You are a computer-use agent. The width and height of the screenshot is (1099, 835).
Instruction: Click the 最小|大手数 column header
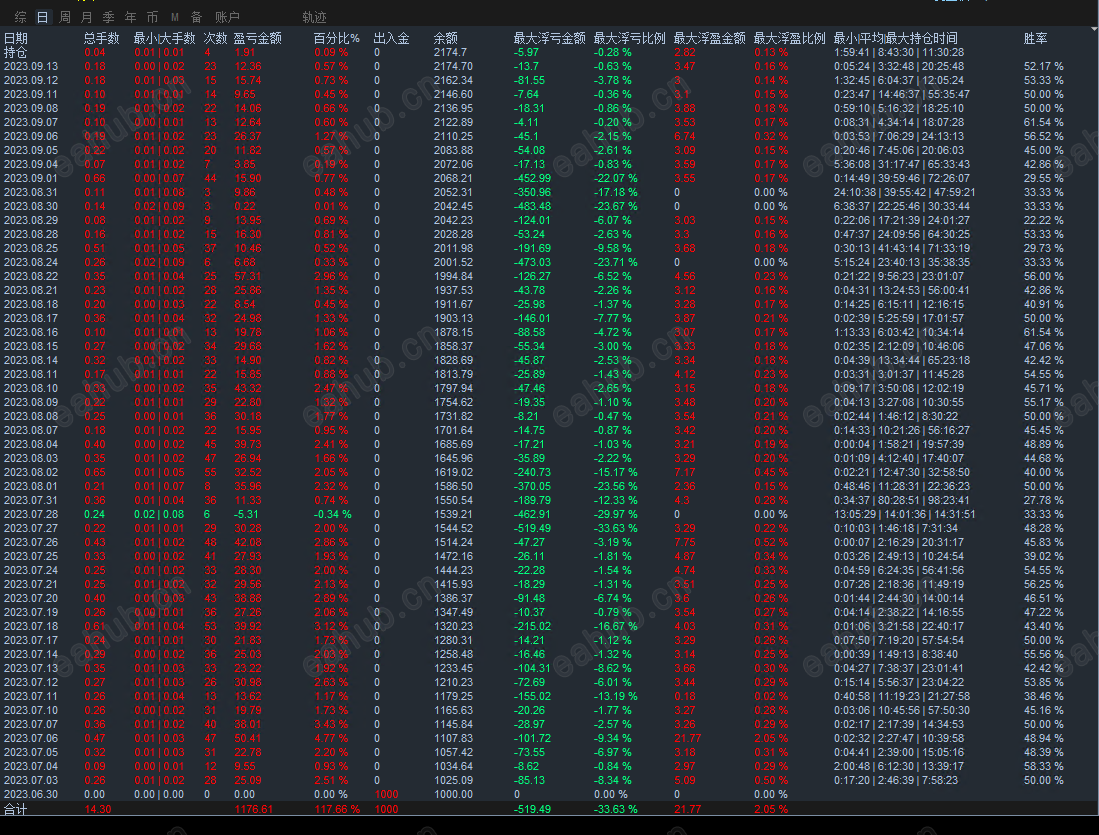coord(165,39)
